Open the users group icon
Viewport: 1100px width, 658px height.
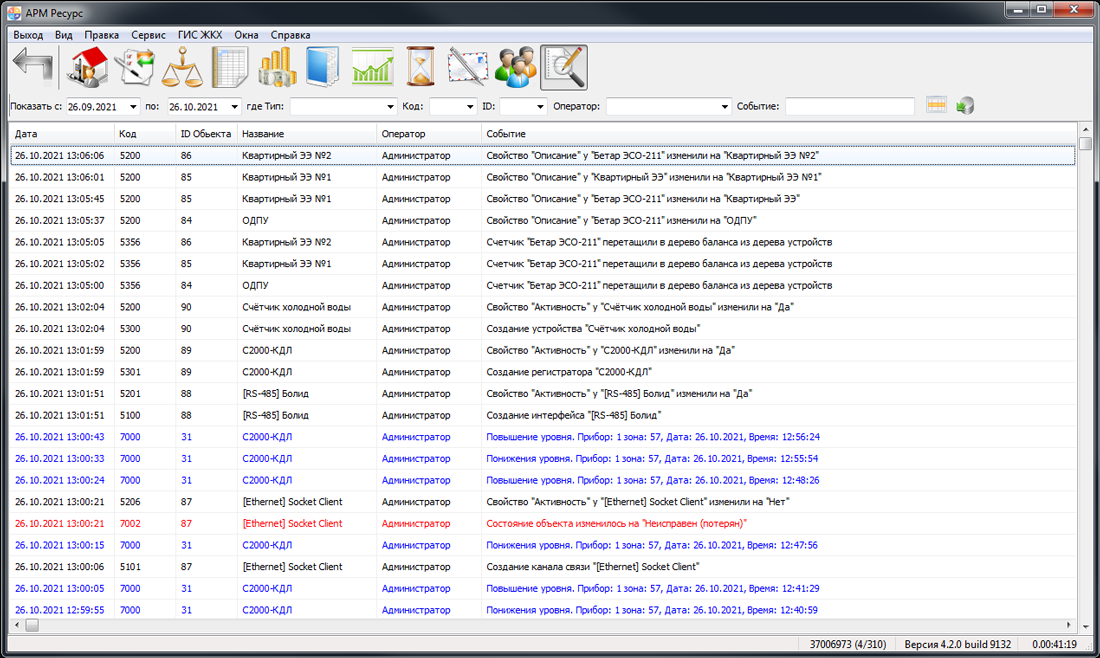click(x=516, y=68)
